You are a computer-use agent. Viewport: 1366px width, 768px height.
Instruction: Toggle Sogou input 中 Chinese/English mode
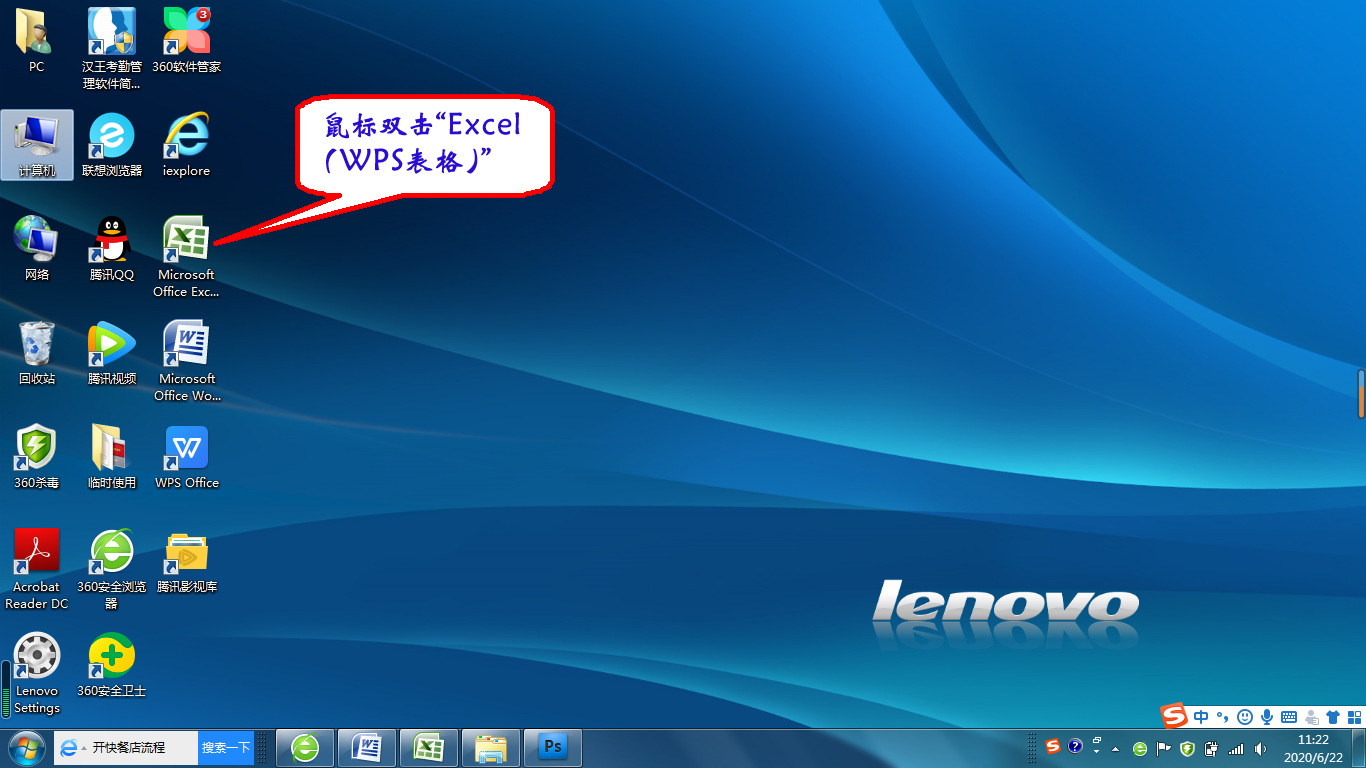1201,717
